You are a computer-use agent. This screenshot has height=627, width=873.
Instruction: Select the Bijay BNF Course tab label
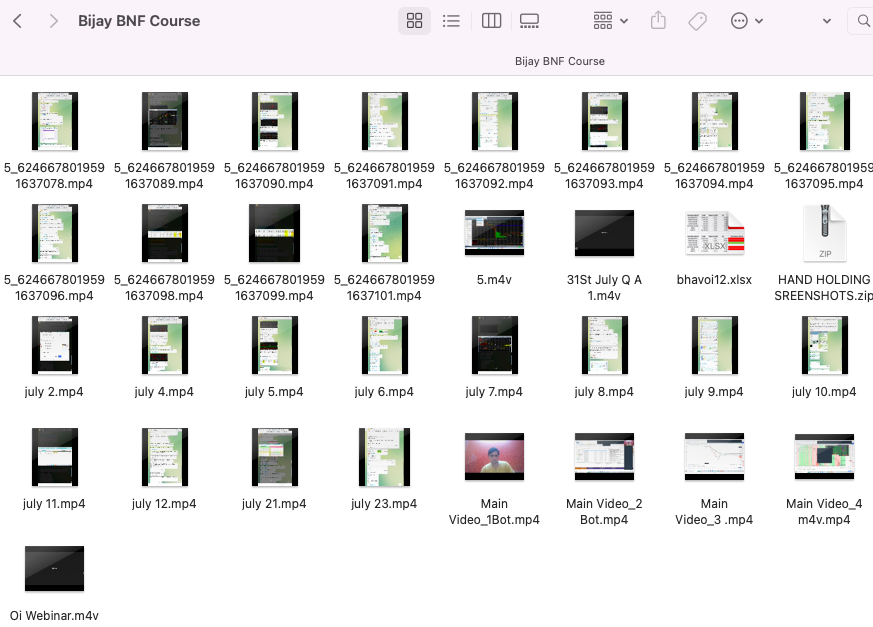[x=559, y=61]
